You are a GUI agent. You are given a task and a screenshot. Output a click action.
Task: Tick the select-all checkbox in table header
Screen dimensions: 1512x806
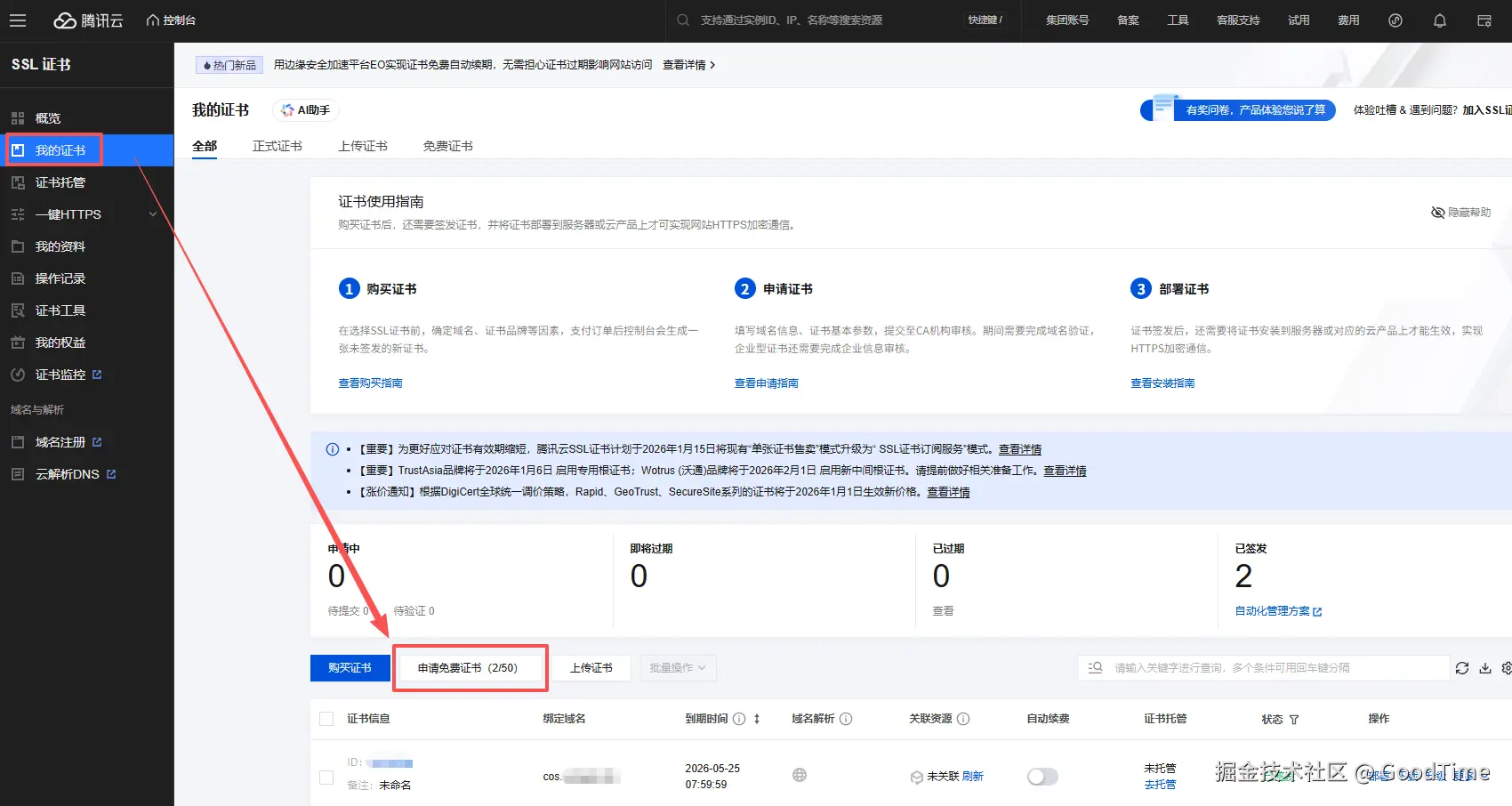[326, 719]
